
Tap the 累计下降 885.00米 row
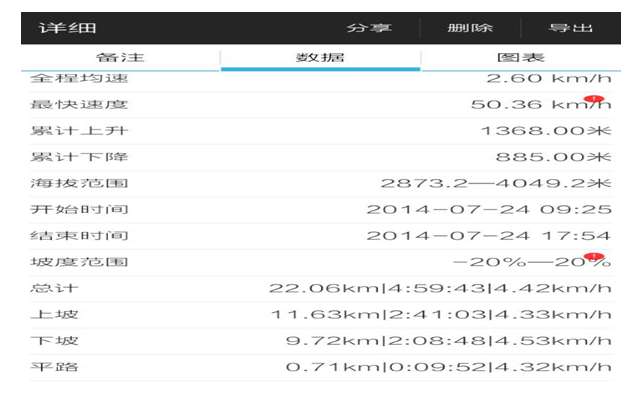321,157
